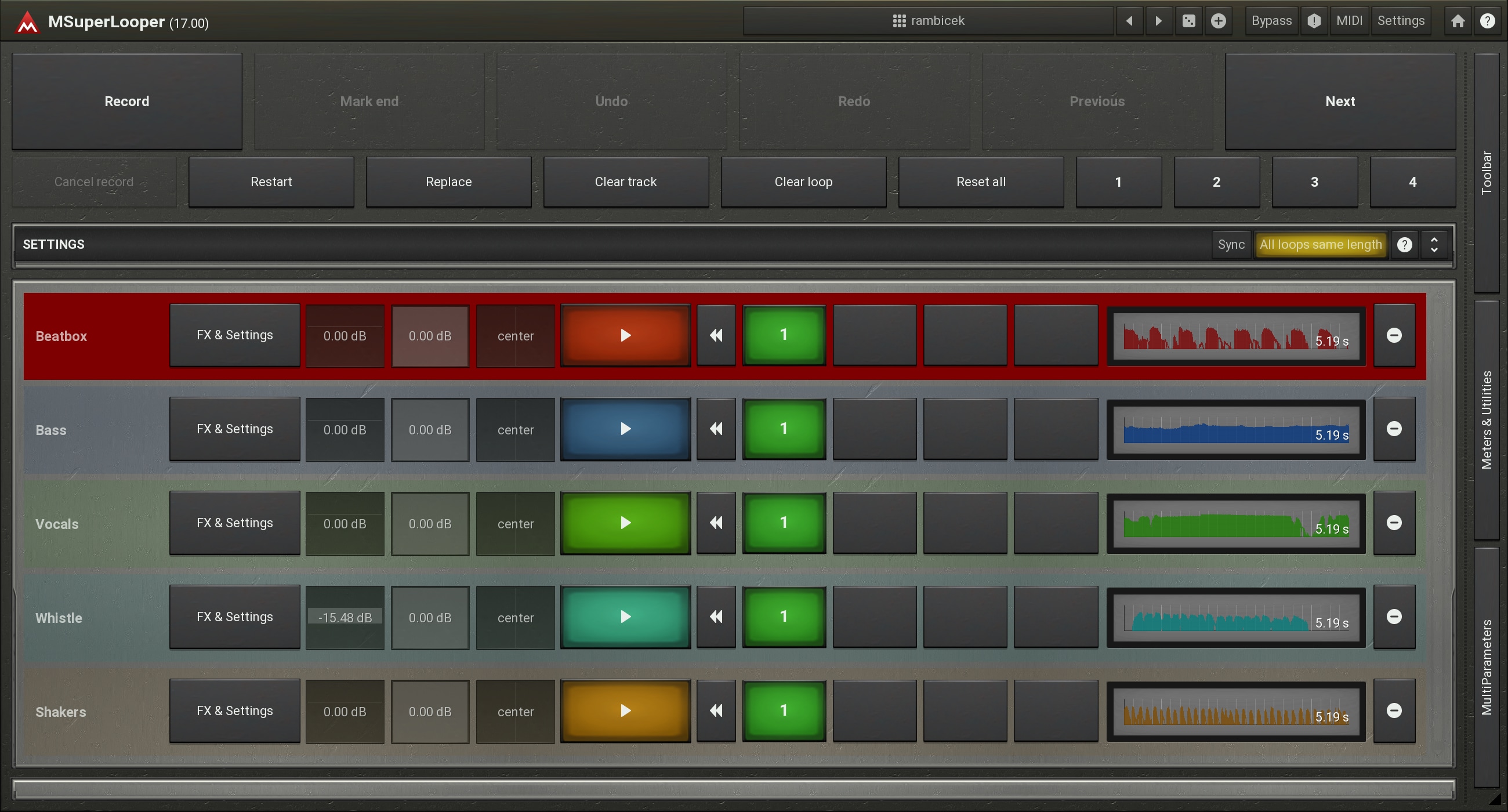
Task: Open the home icon in title bar
Action: [x=1458, y=21]
